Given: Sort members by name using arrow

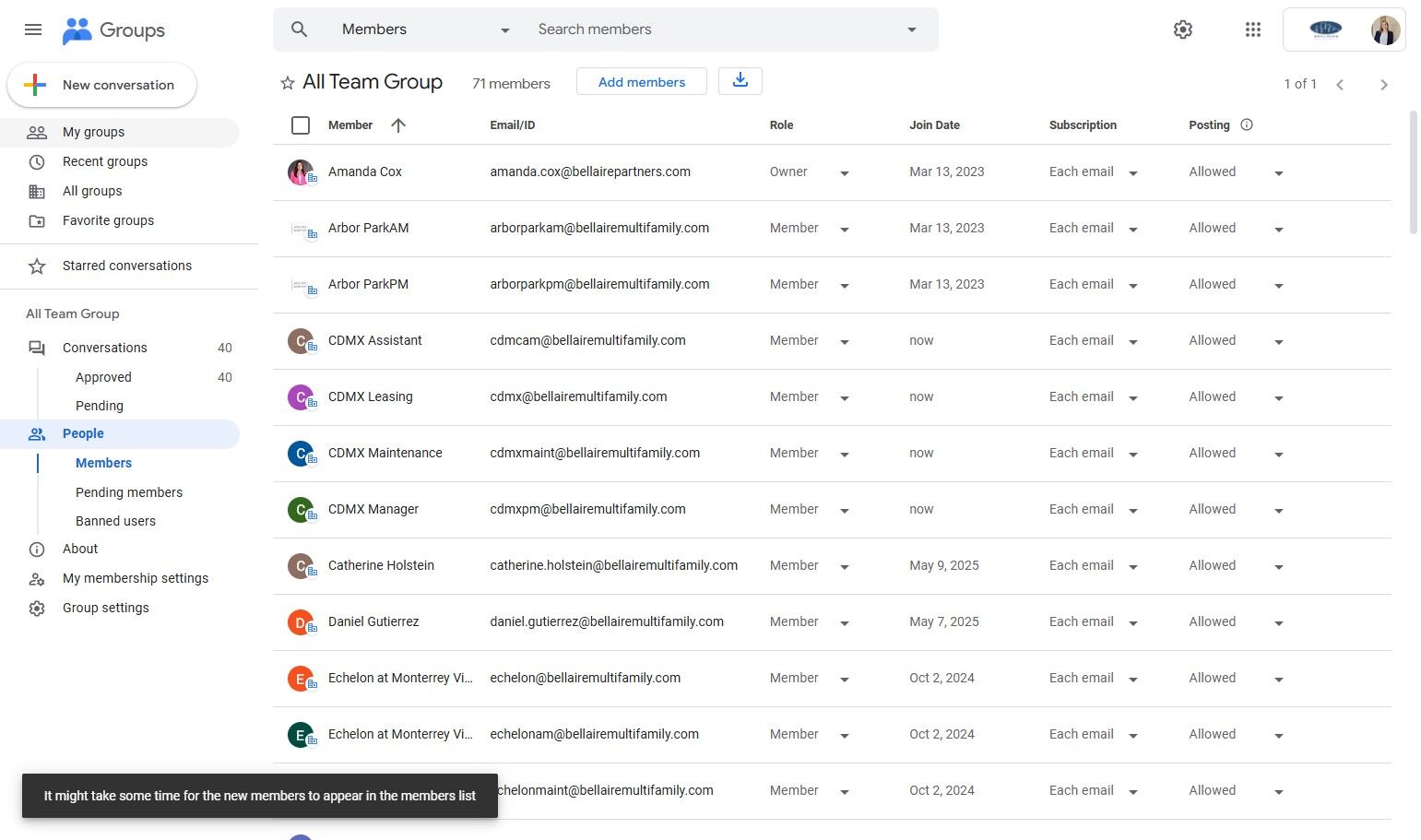Looking at the screenshot, I should (x=398, y=125).
